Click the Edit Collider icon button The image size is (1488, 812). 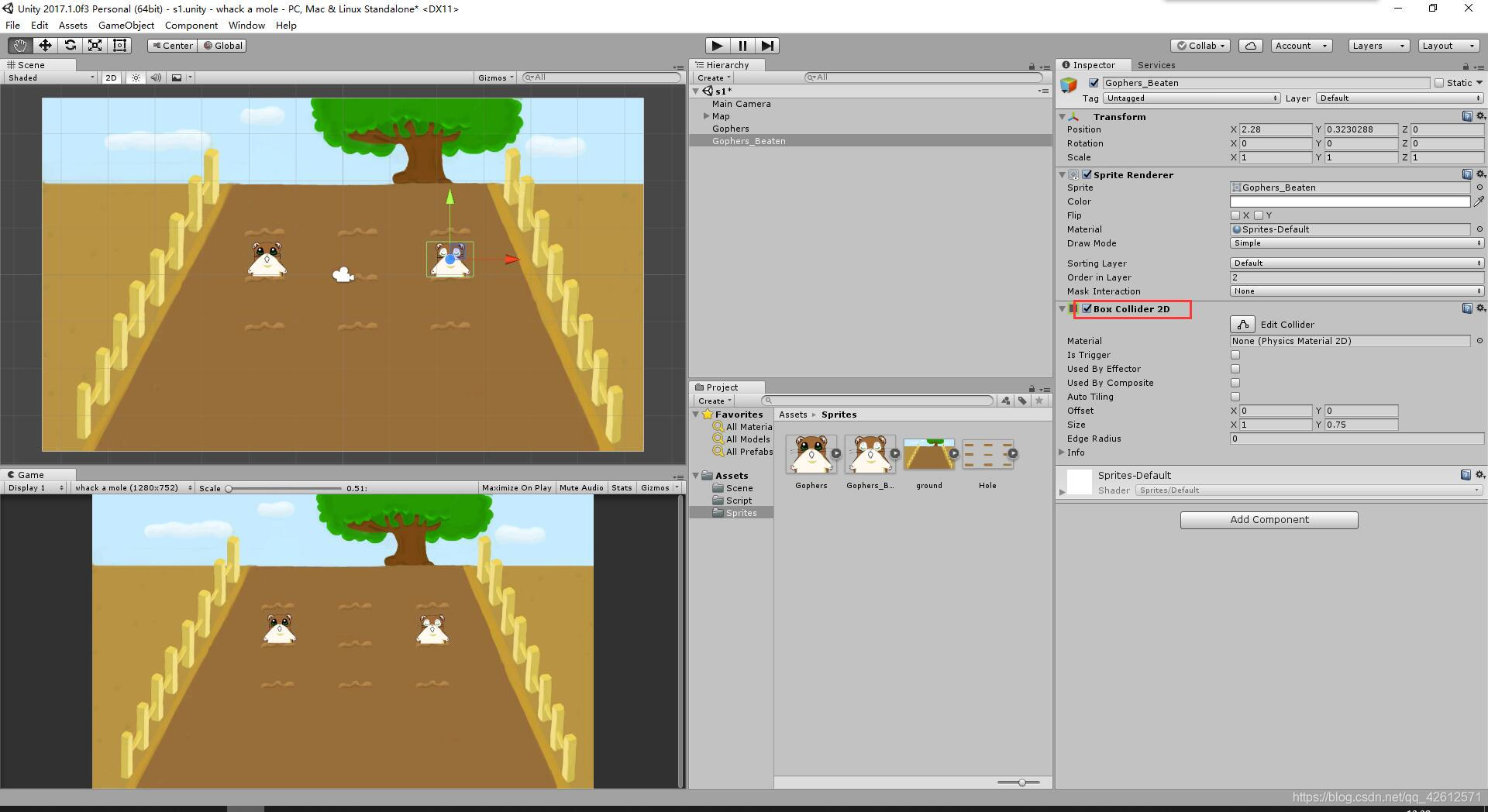(x=1242, y=325)
